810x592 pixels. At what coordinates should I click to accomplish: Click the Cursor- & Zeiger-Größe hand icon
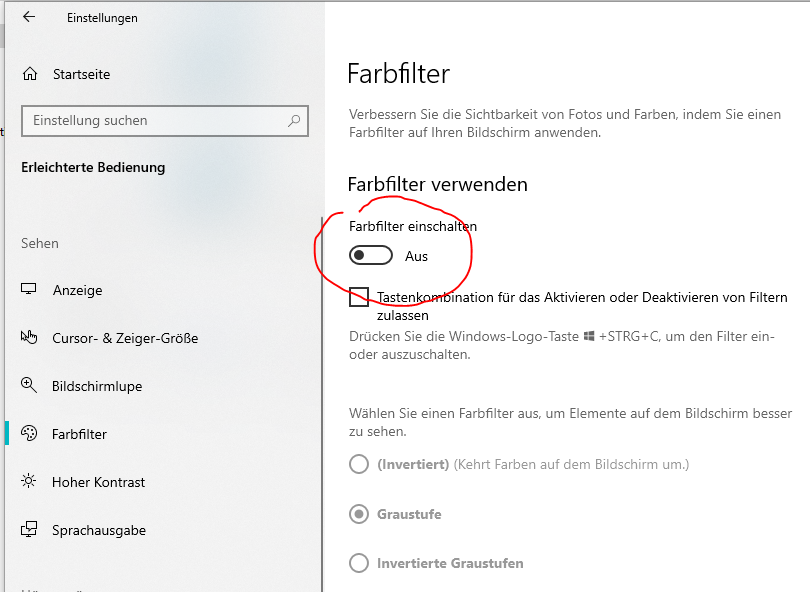pos(29,337)
